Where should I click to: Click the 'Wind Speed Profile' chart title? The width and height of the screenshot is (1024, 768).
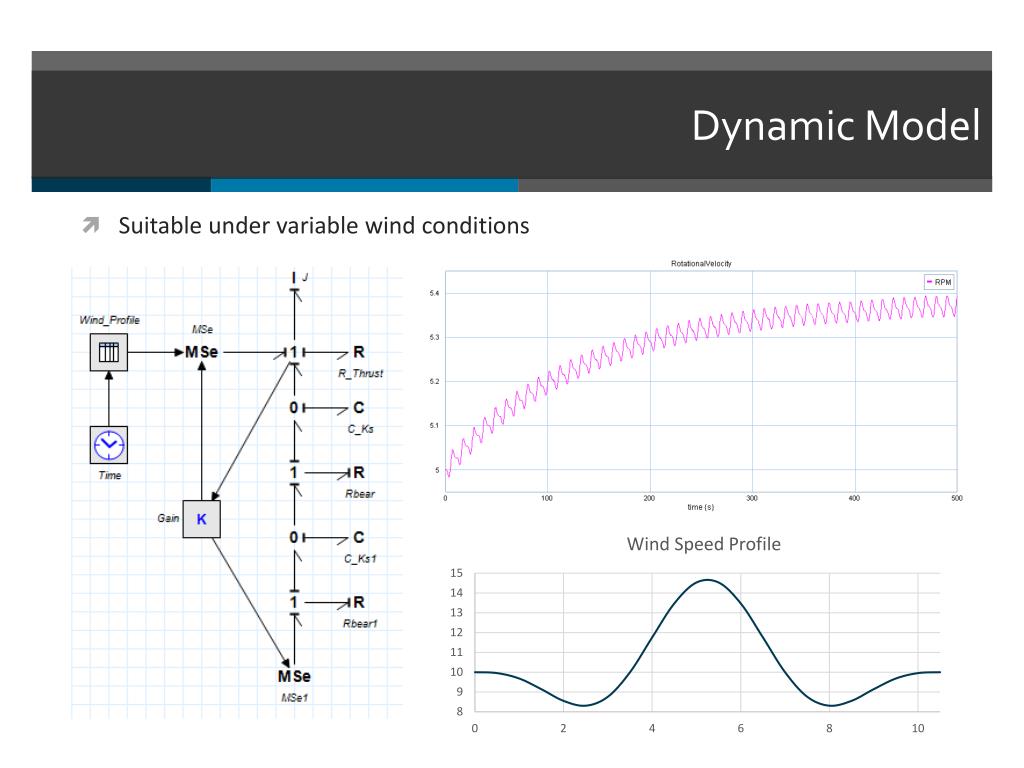(x=703, y=544)
